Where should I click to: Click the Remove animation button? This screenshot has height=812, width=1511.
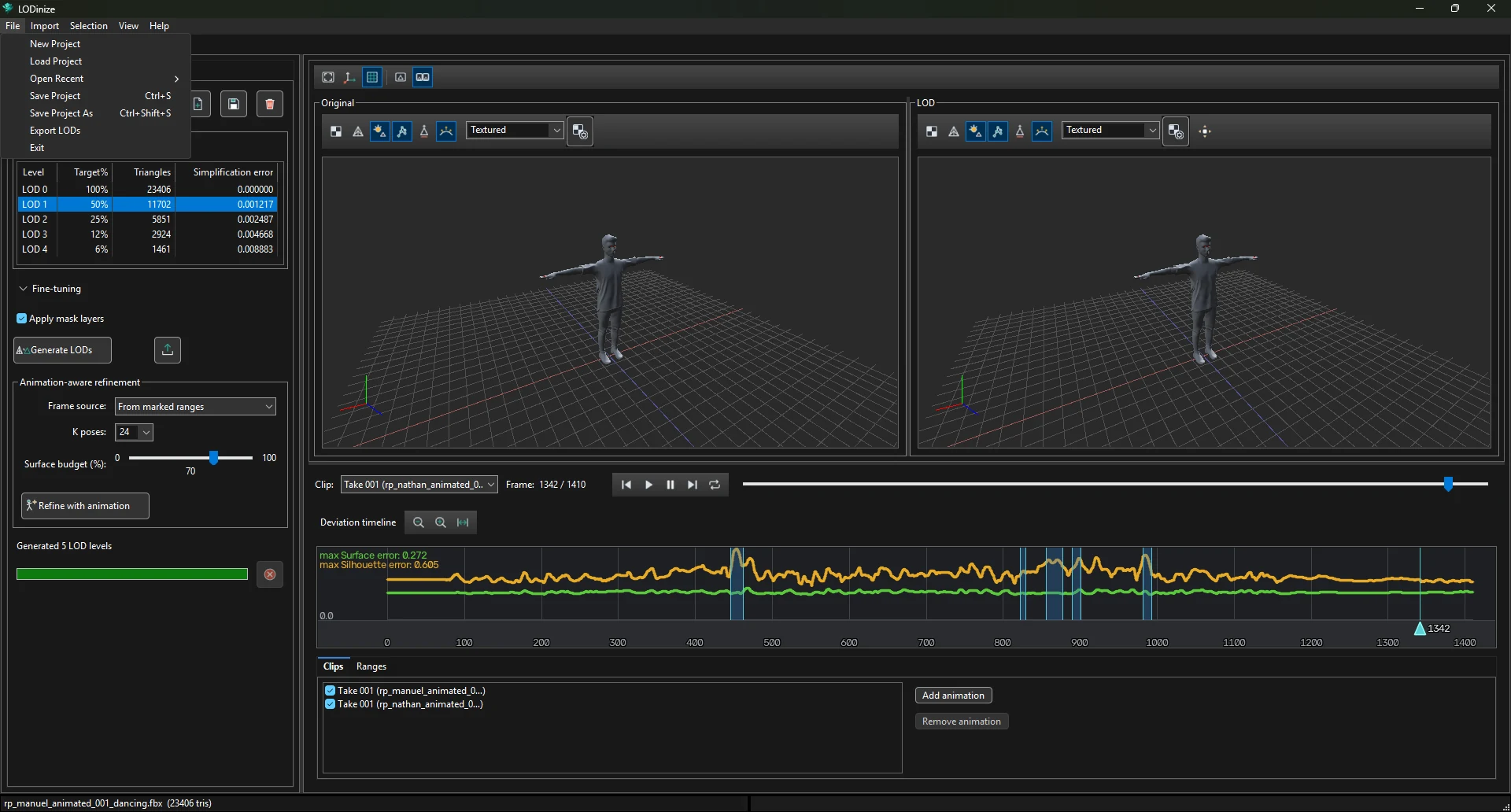coord(962,722)
